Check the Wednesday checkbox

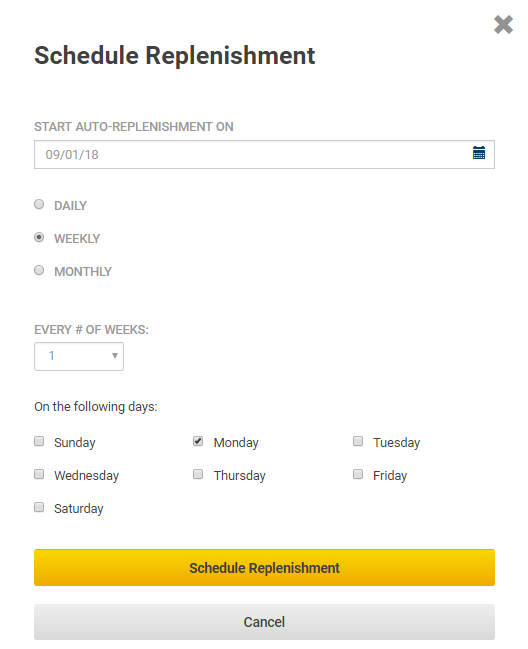click(x=39, y=474)
